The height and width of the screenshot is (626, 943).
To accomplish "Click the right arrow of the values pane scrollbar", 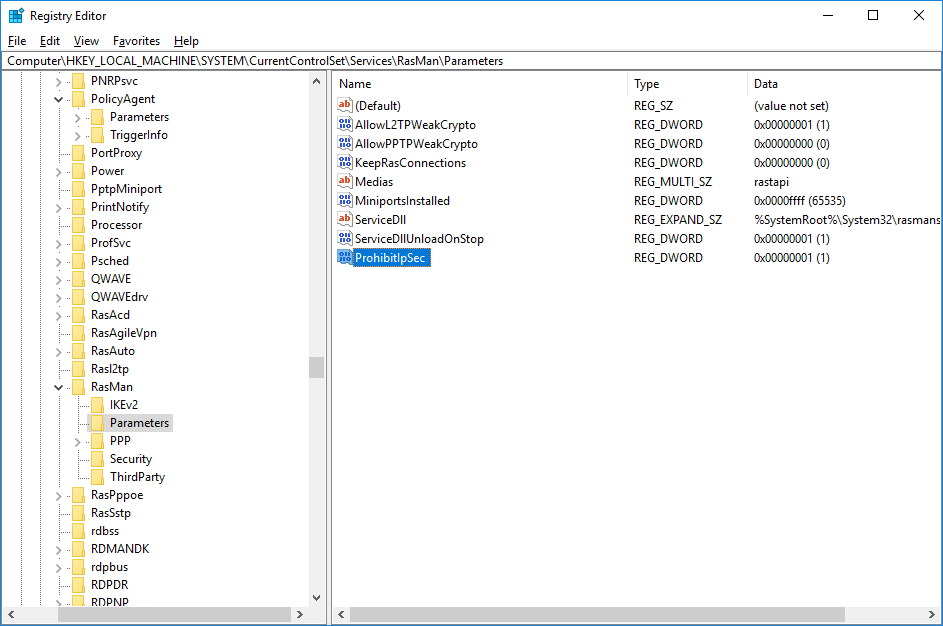I will click(x=932, y=615).
